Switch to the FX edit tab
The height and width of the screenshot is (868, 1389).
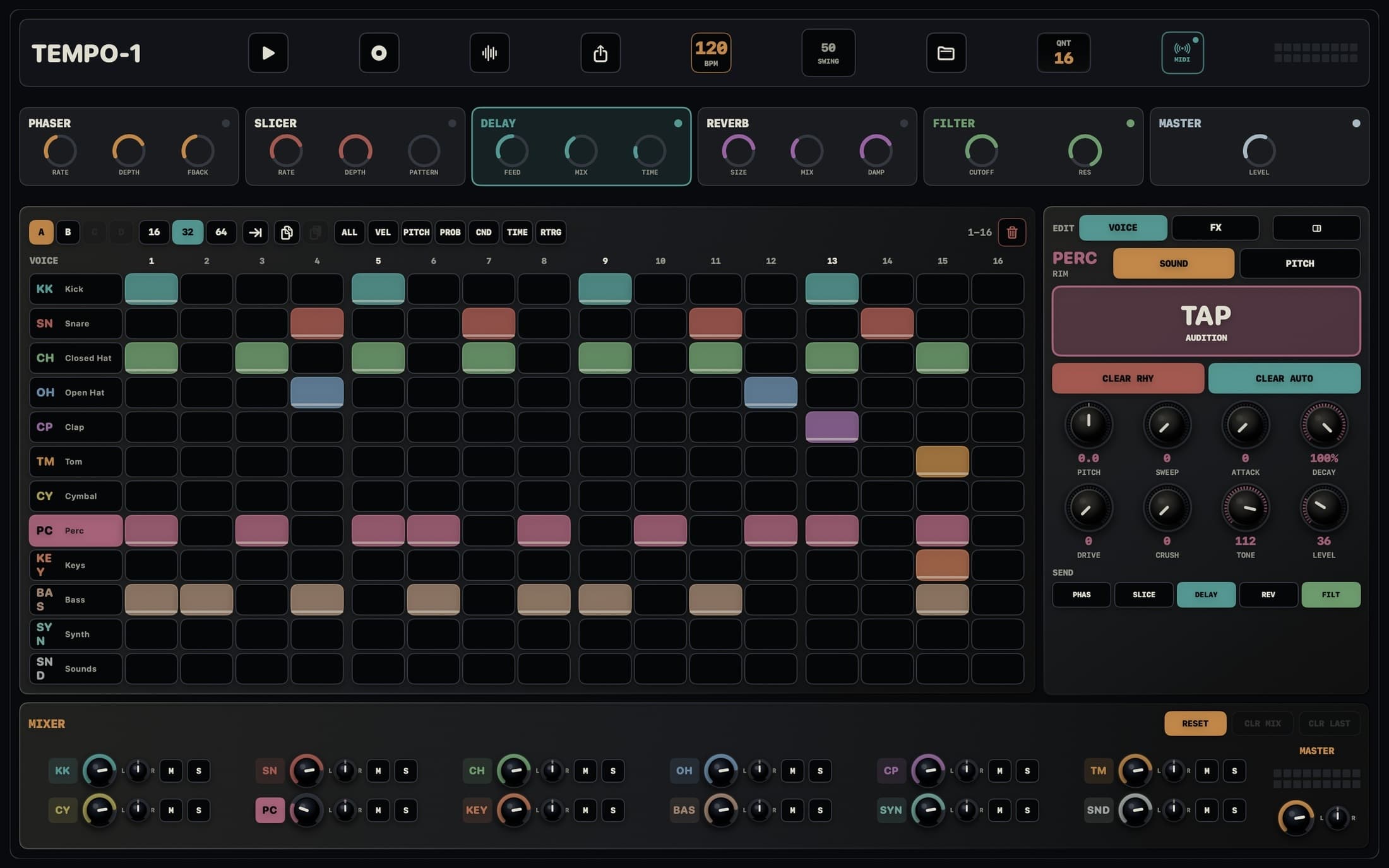point(1215,228)
